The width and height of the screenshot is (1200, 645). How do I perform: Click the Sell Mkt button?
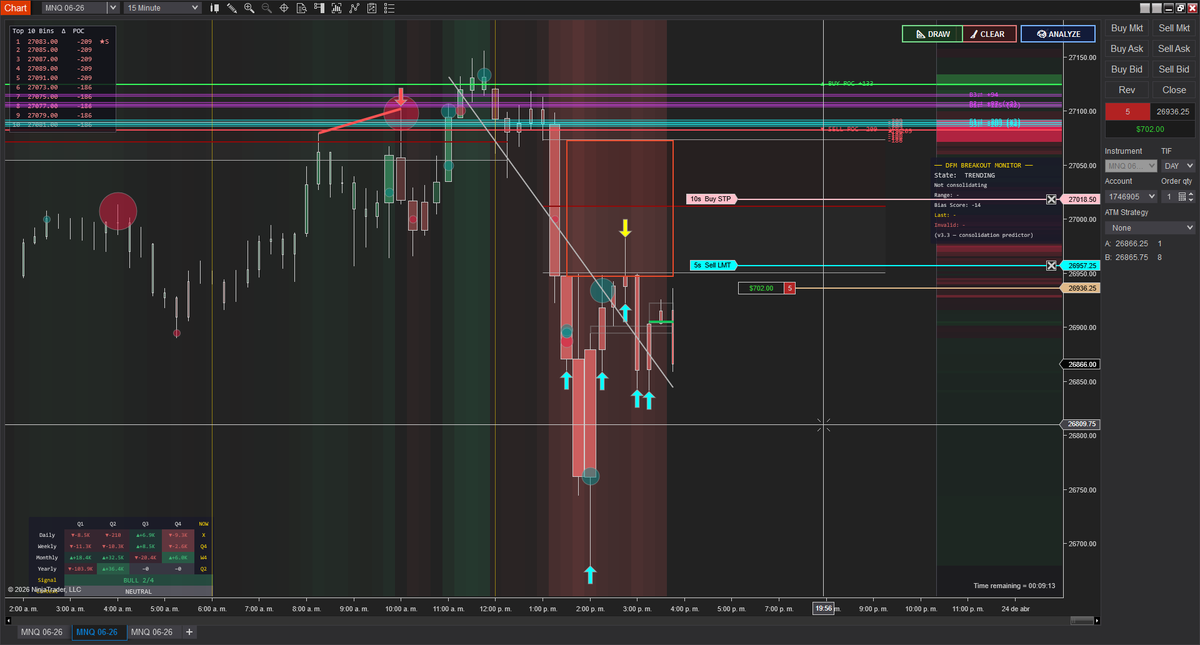pos(1174,29)
